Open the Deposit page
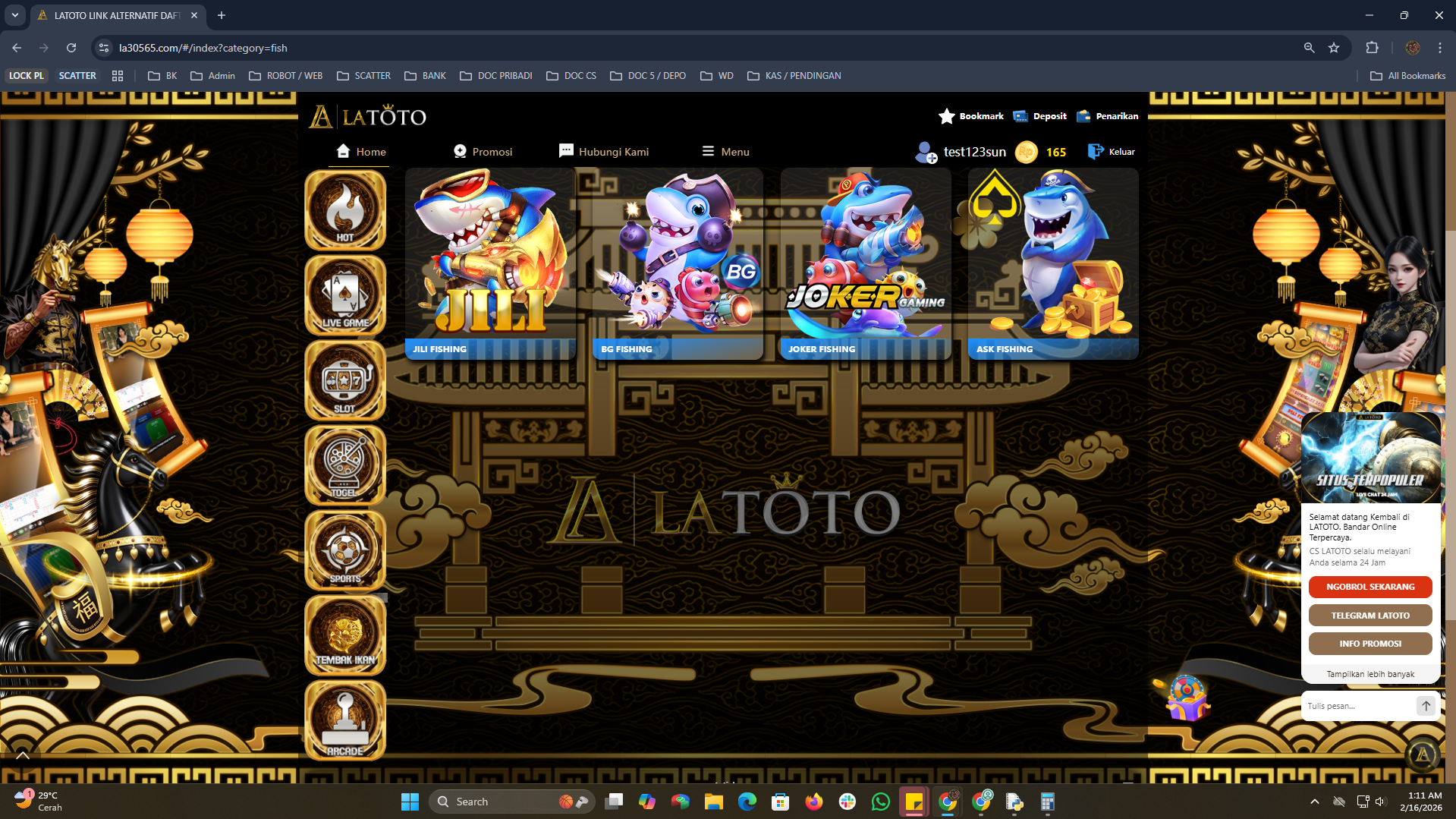This screenshot has height=819, width=1456. pos(1039,116)
